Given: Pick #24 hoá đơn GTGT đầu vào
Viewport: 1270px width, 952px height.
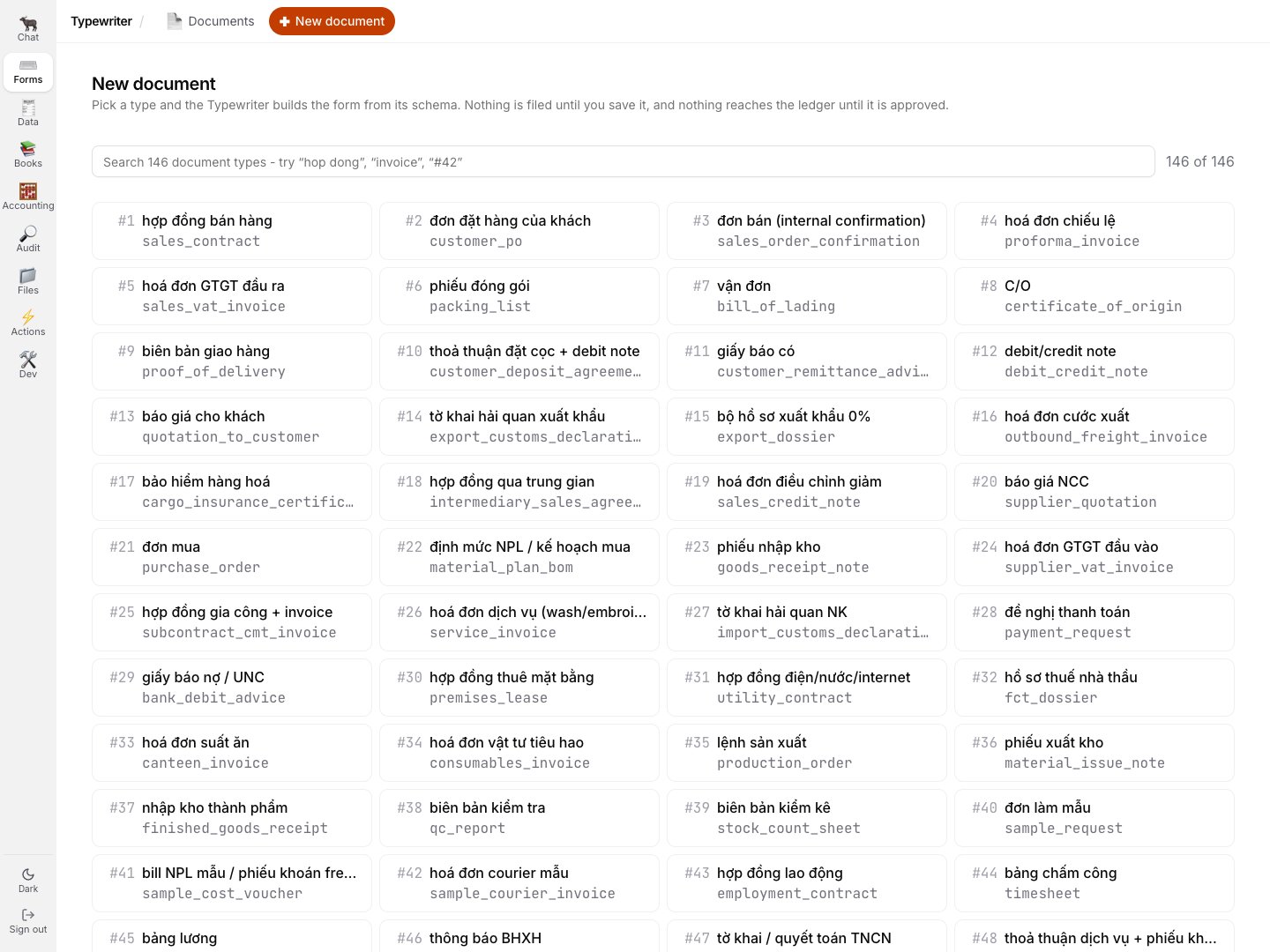Looking at the screenshot, I should tap(1094, 557).
